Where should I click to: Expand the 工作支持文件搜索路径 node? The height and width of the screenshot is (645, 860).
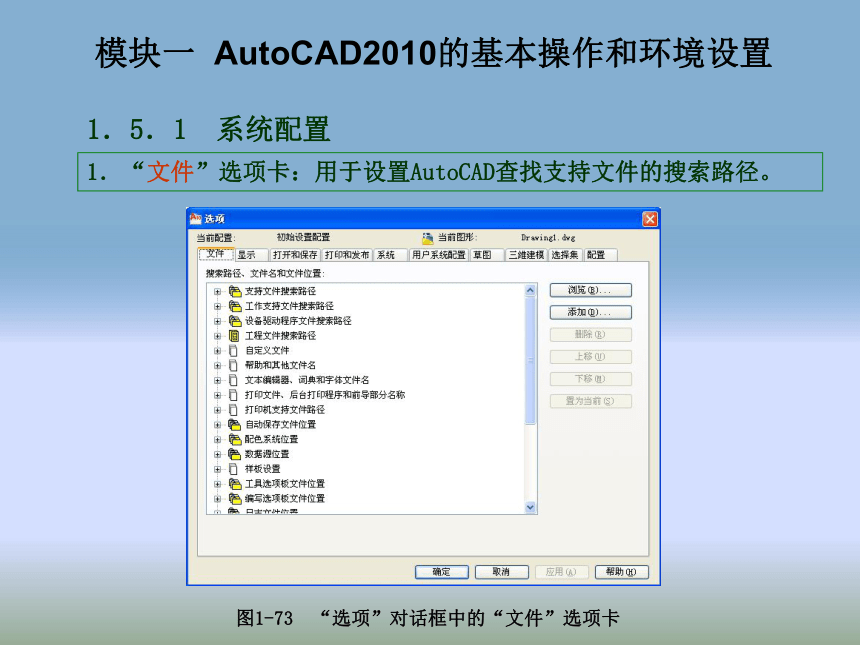coord(218,307)
